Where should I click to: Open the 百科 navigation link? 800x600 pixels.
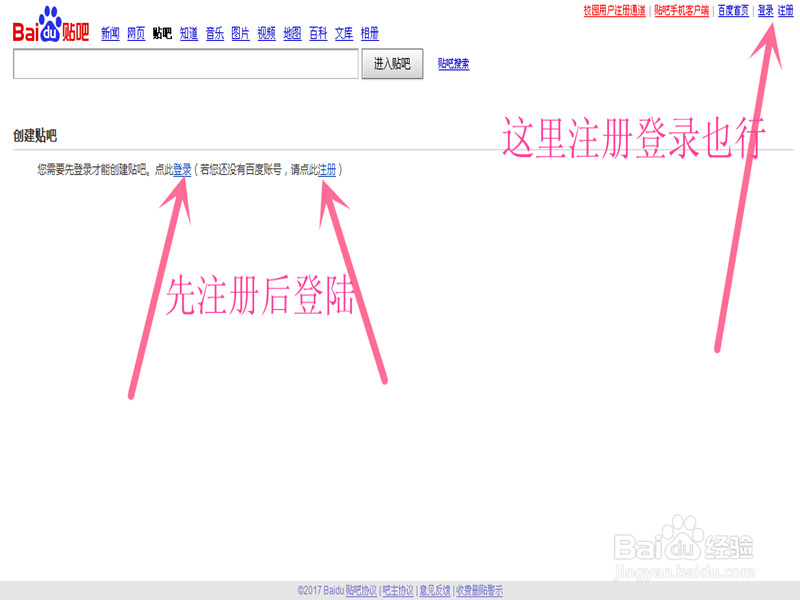click(318, 34)
